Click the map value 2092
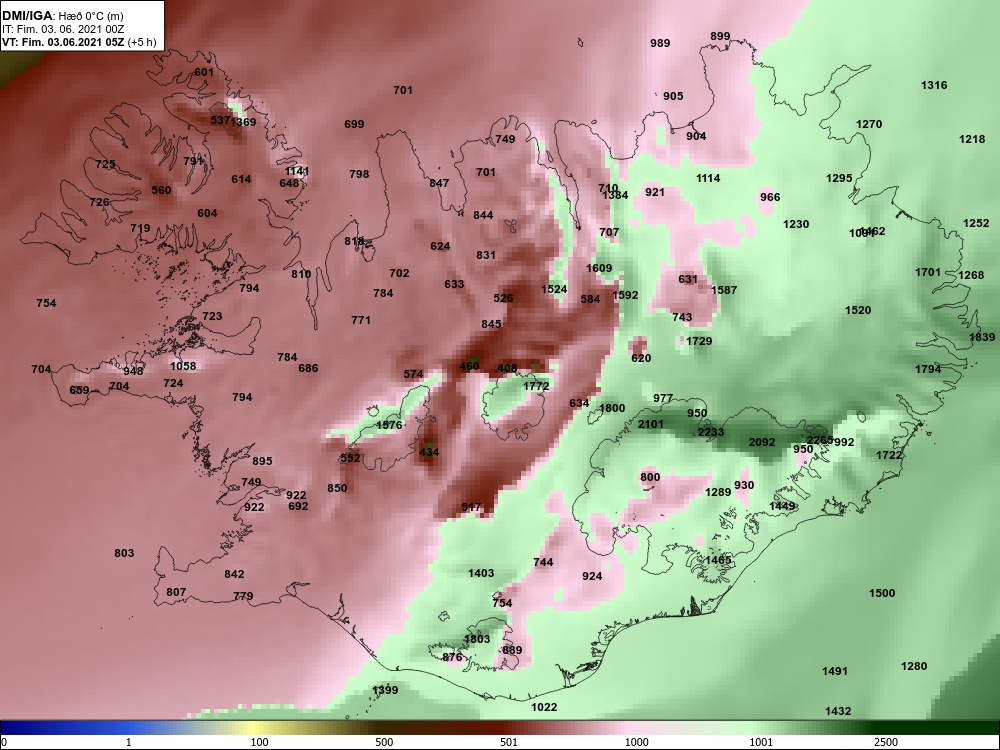 click(761, 443)
